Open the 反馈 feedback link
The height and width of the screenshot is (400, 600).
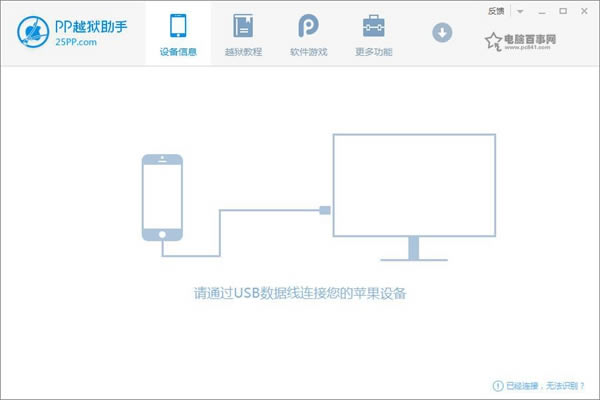tap(496, 11)
